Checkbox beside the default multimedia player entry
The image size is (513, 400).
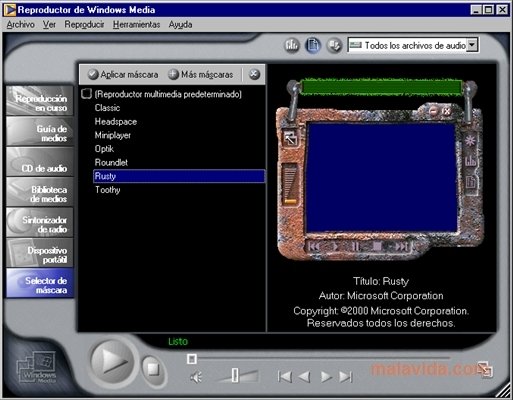click(86, 94)
